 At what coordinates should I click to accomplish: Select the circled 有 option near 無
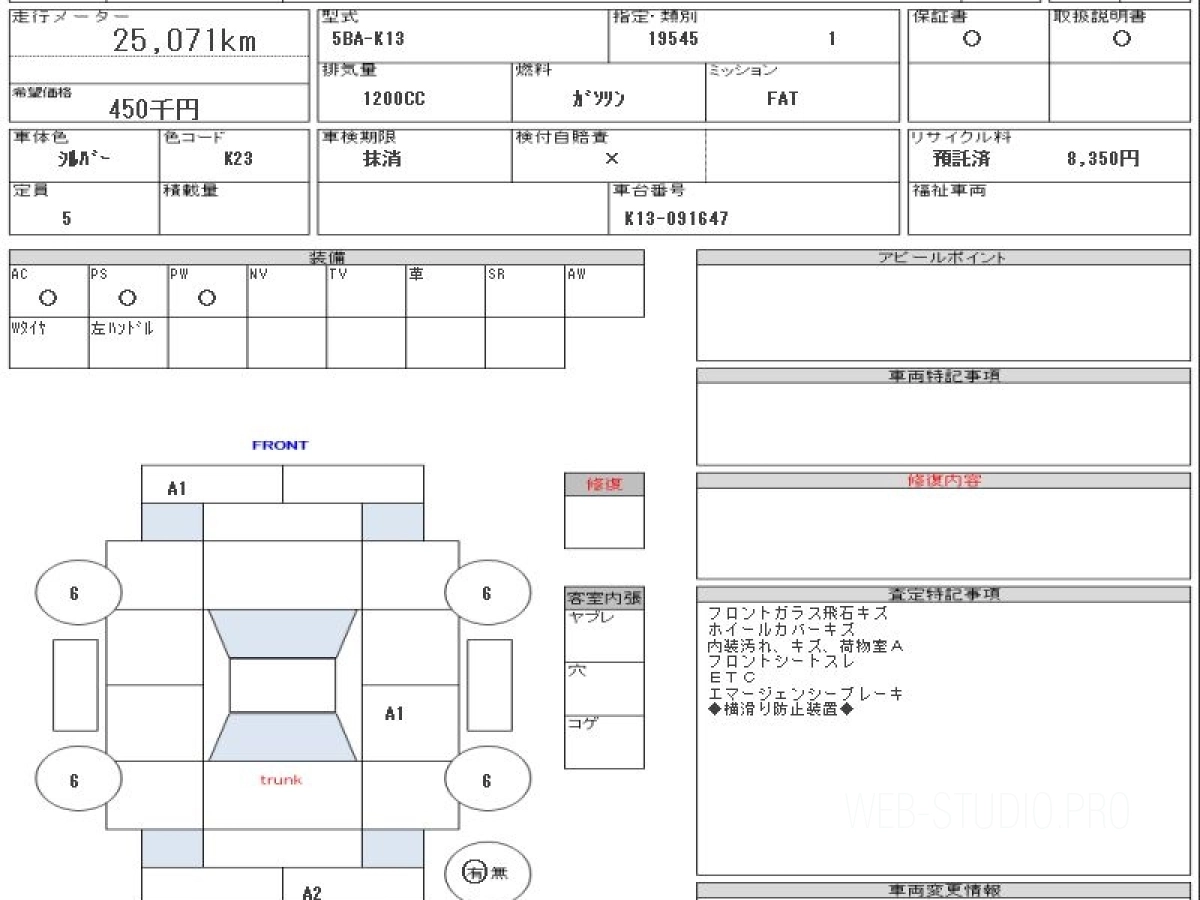click(475, 872)
